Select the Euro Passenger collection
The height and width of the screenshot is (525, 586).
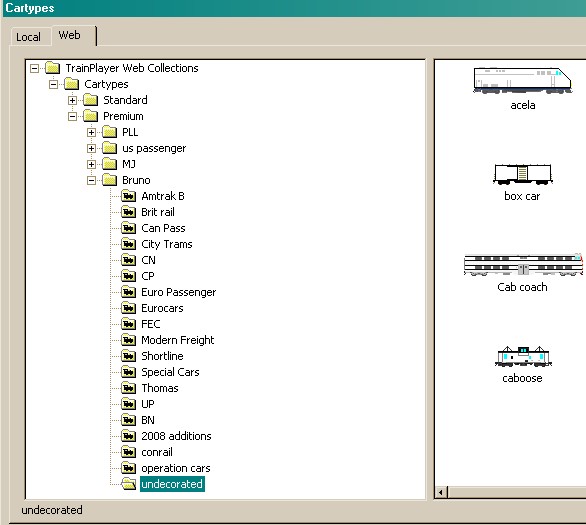178,292
